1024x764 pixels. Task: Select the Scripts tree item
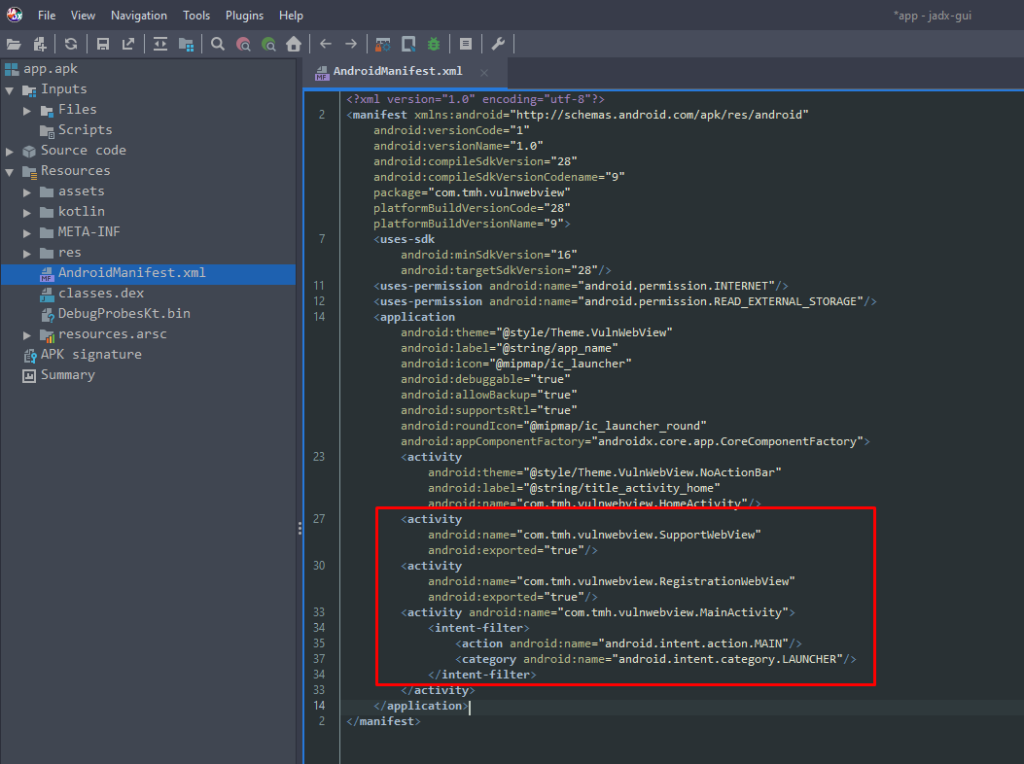click(85, 130)
